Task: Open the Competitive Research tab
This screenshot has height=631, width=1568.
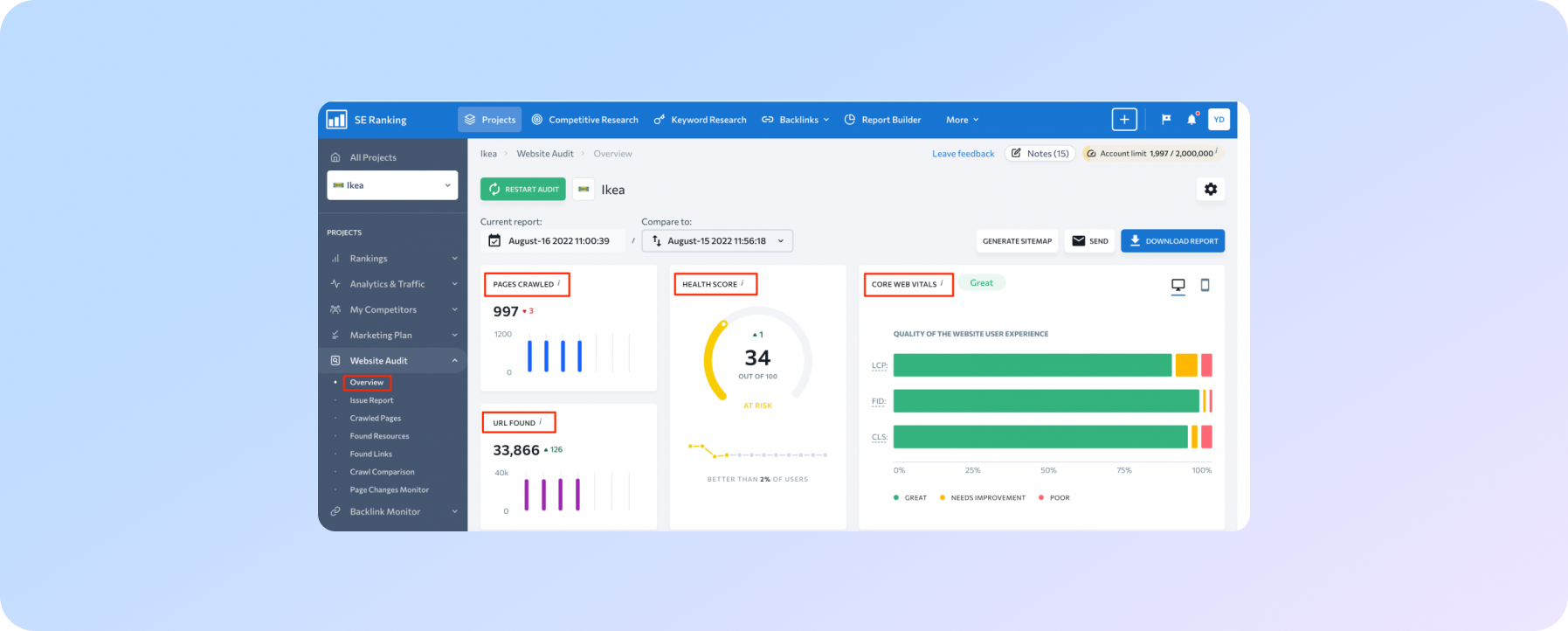Action: [x=584, y=120]
